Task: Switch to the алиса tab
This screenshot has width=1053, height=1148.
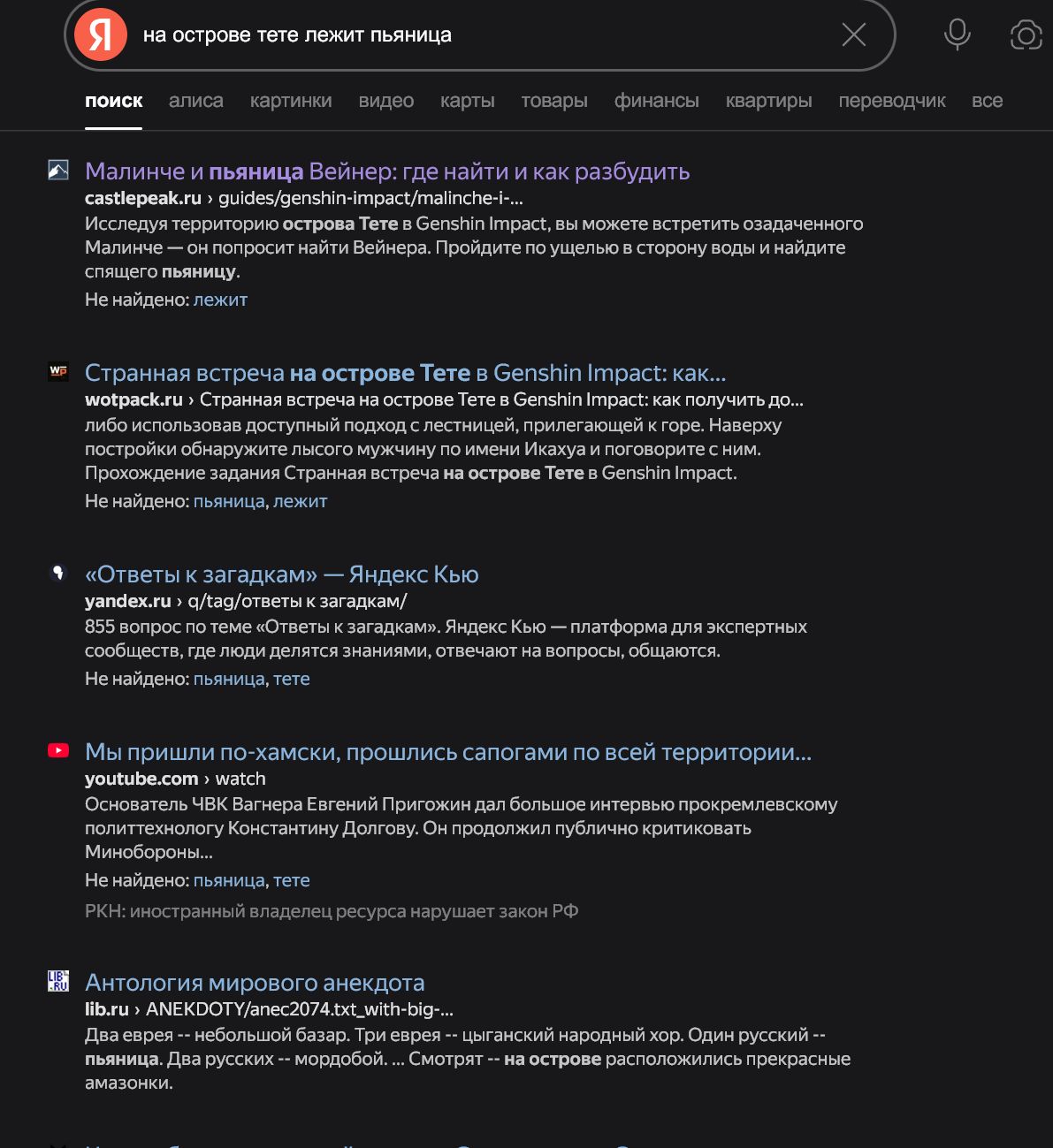Action: coord(196,101)
